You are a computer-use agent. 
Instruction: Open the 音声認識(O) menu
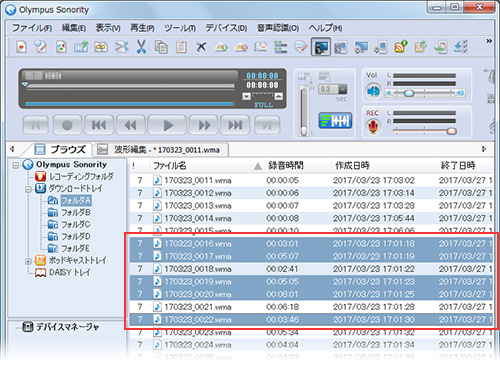coord(278,28)
